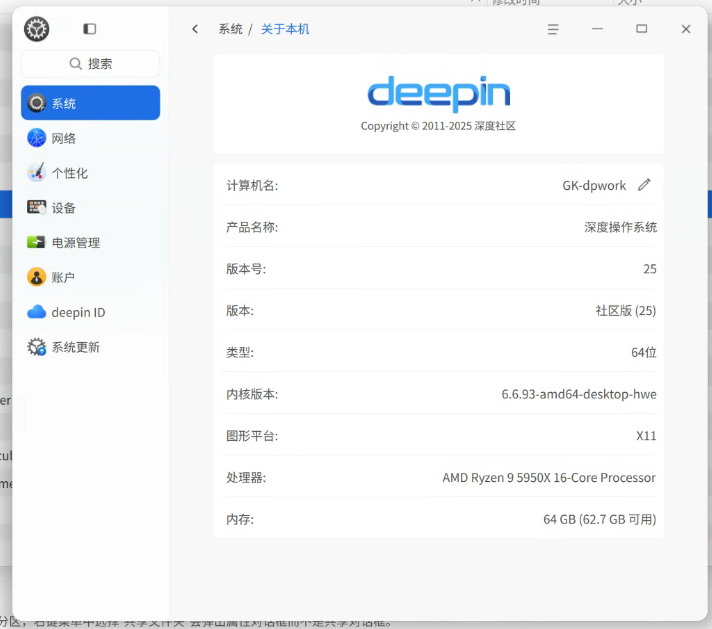Image resolution: width=712 pixels, height=629 pixels.
Task: Click the 系统 breadcrumb link
Action: 231,29
